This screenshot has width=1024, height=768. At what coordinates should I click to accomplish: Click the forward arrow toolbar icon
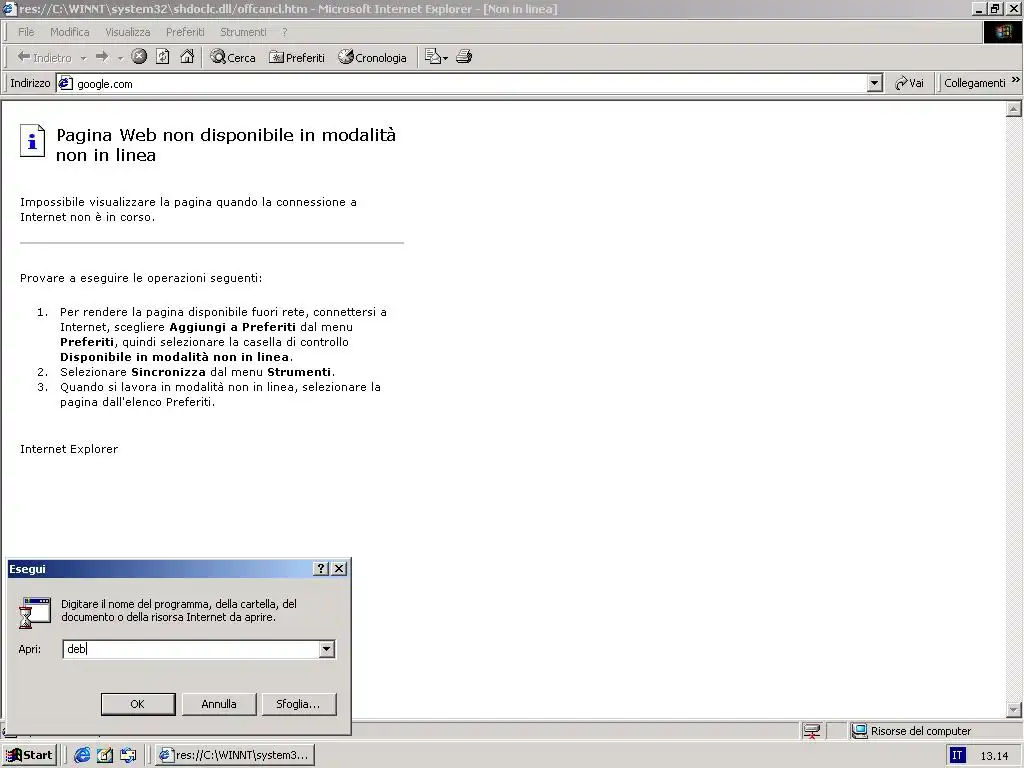coord(102,57)
